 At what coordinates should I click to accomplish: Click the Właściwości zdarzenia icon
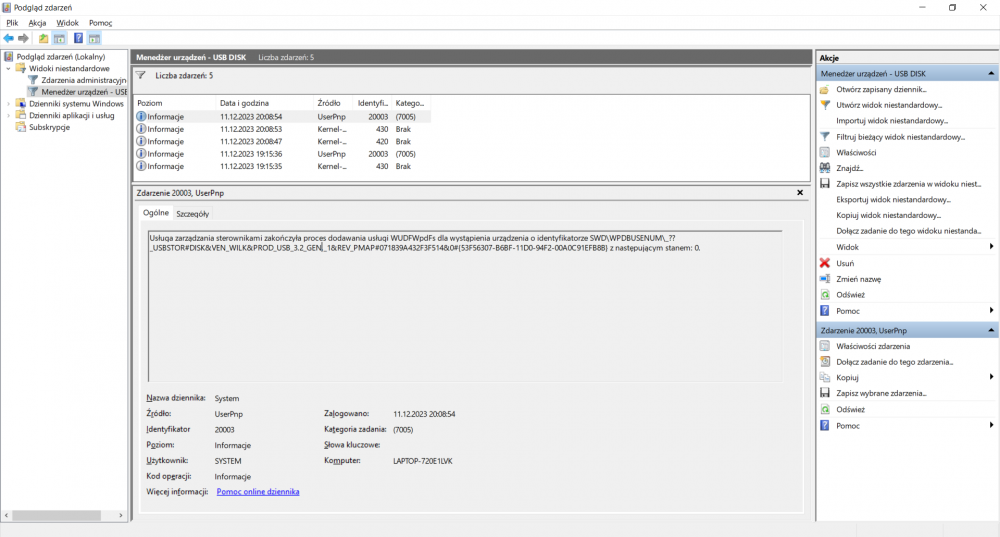(x=824, y=346)
